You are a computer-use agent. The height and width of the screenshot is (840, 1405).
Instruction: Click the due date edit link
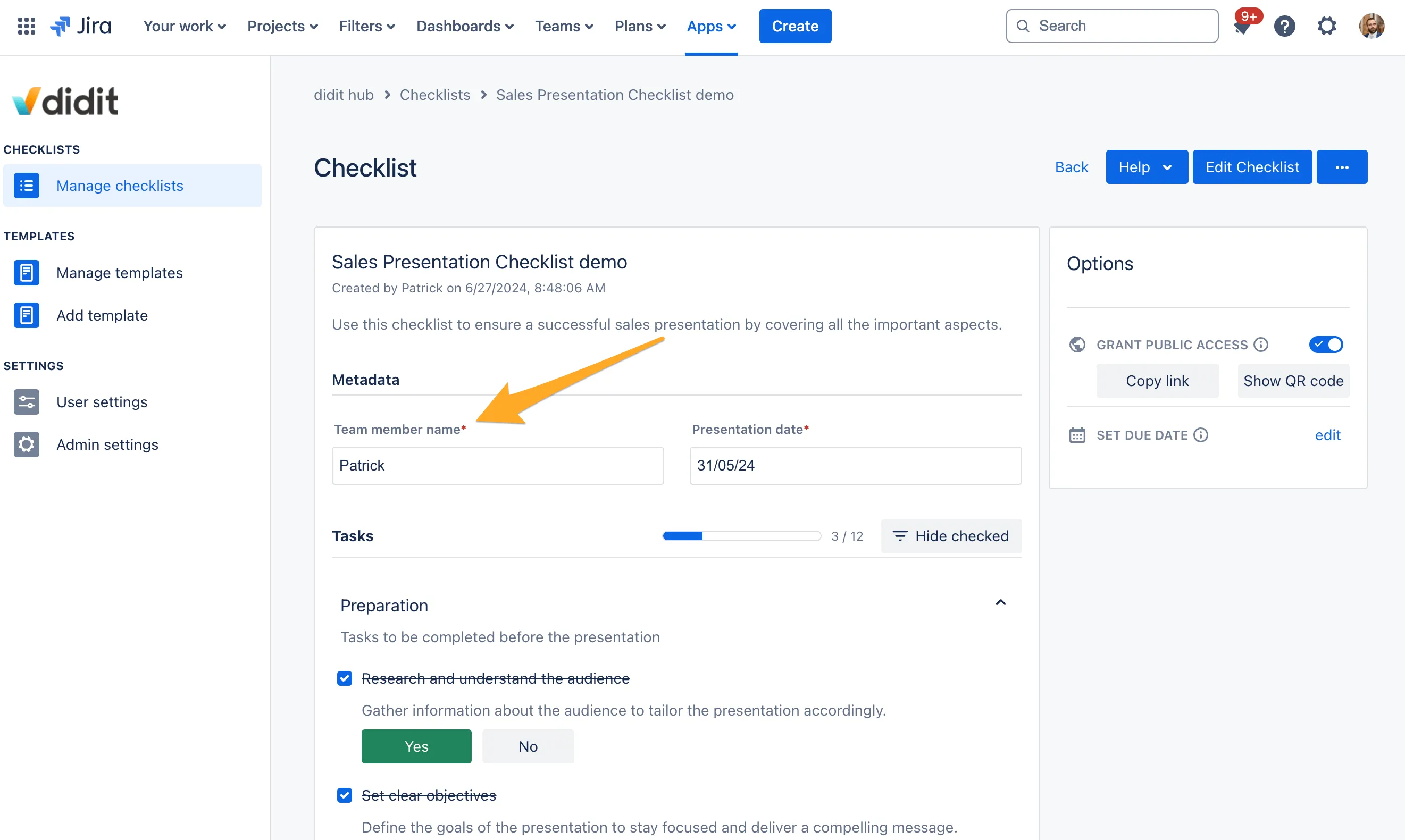[1327, 435]
